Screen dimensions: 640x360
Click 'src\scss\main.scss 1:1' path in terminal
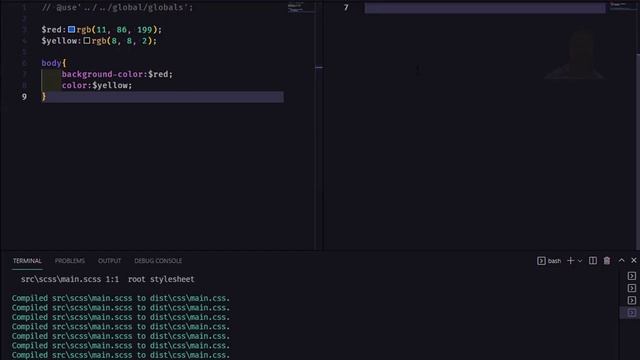pyautogui.click(x=70, y=279)
